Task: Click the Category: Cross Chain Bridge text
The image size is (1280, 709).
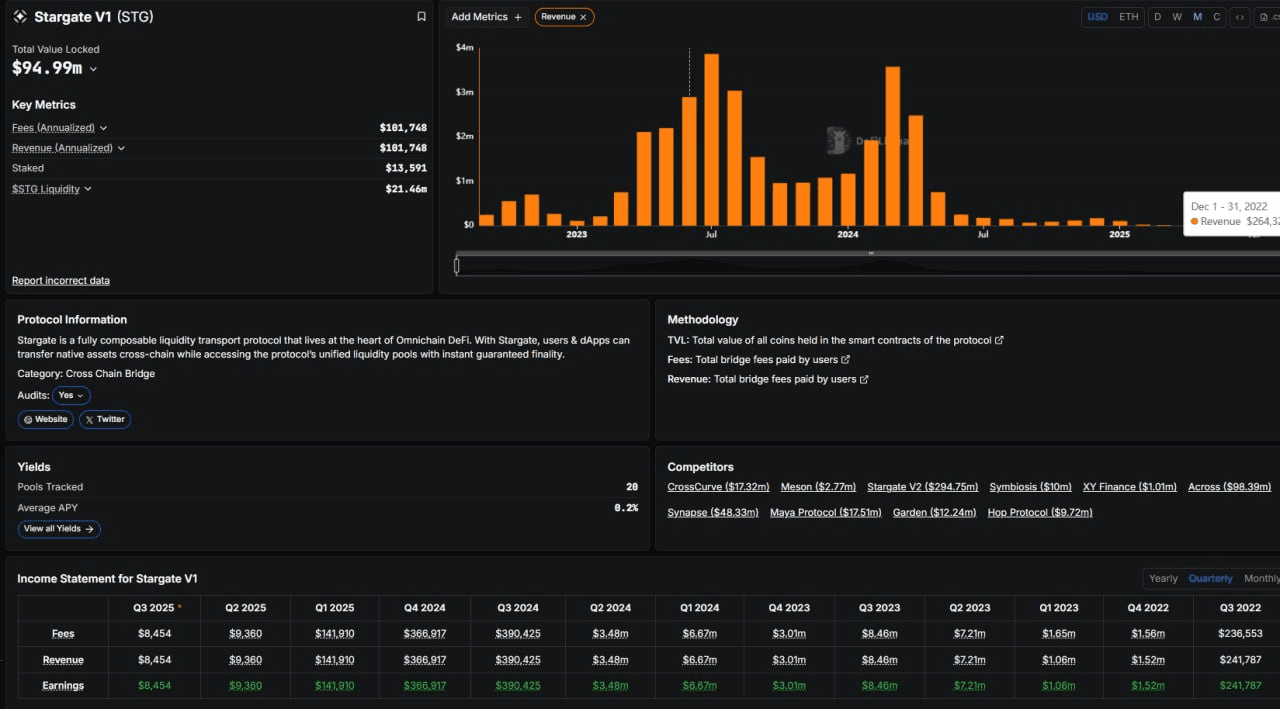Action: pos(86,374)
